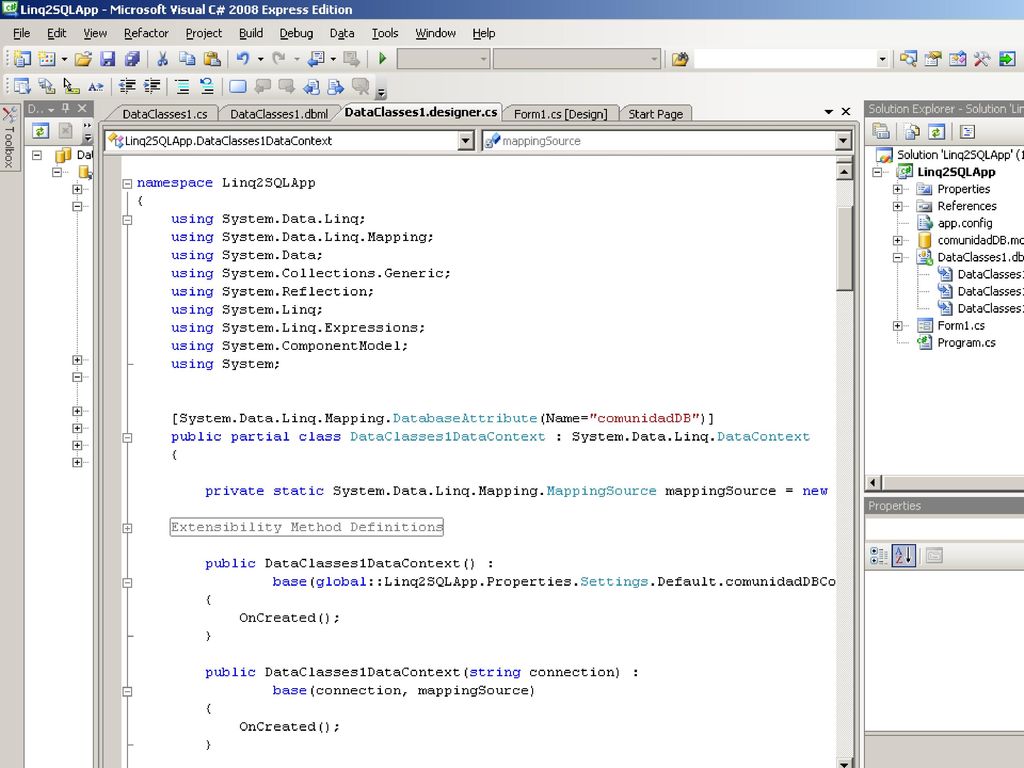Click the Display Object Member List icon

[x=22, y=86]
